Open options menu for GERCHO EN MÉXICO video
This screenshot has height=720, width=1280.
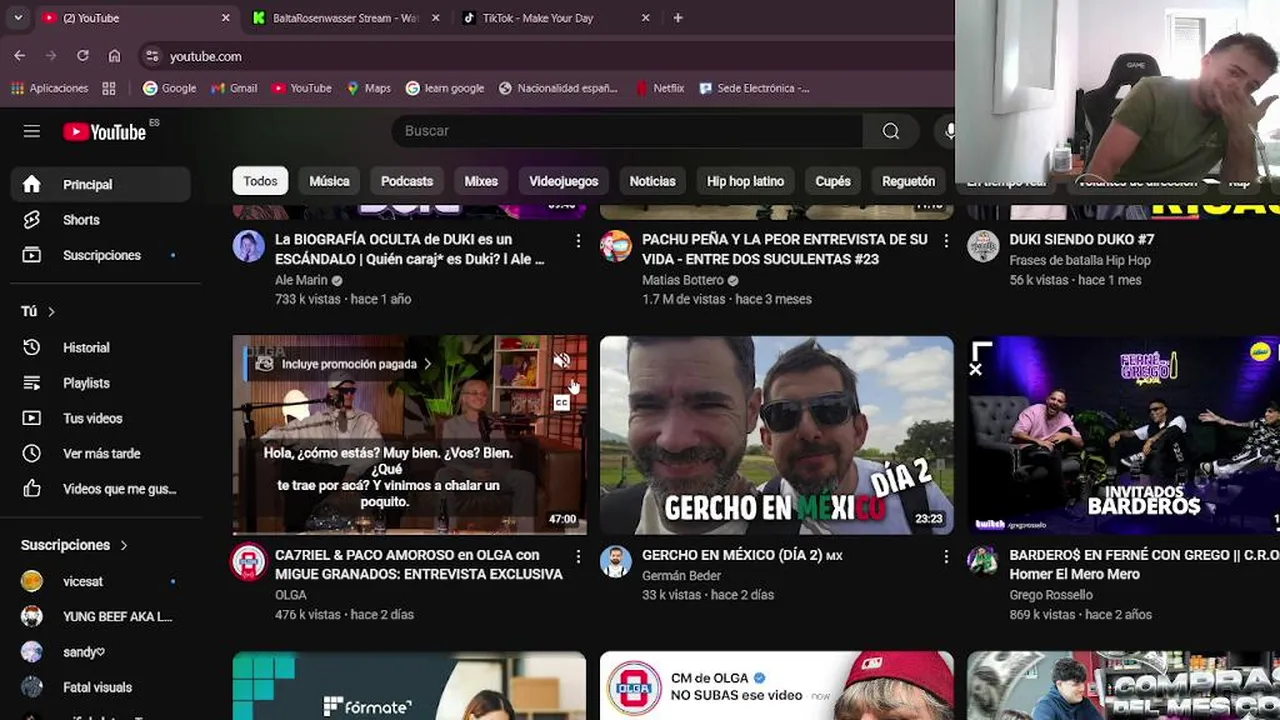pos(946,556)
